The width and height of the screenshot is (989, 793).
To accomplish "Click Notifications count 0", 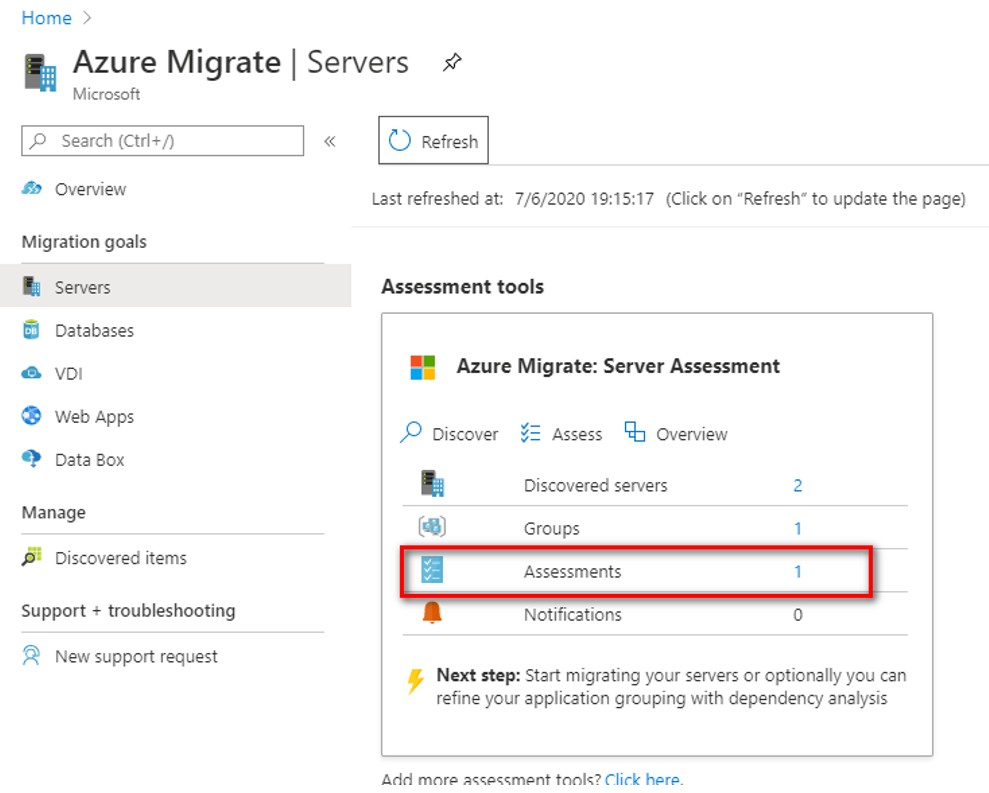I will [797, 614].
